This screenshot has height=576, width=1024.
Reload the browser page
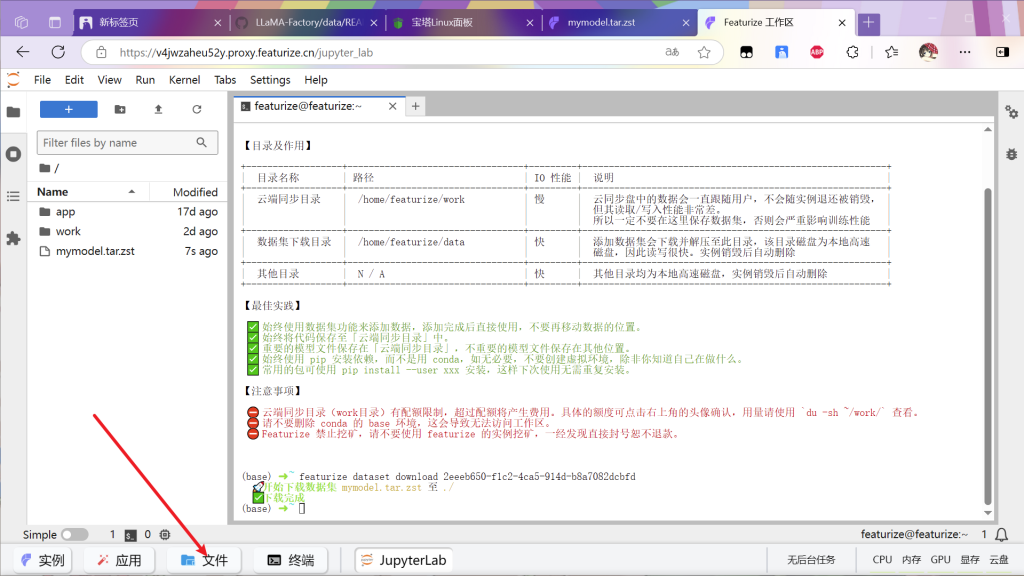coord(58,52)
